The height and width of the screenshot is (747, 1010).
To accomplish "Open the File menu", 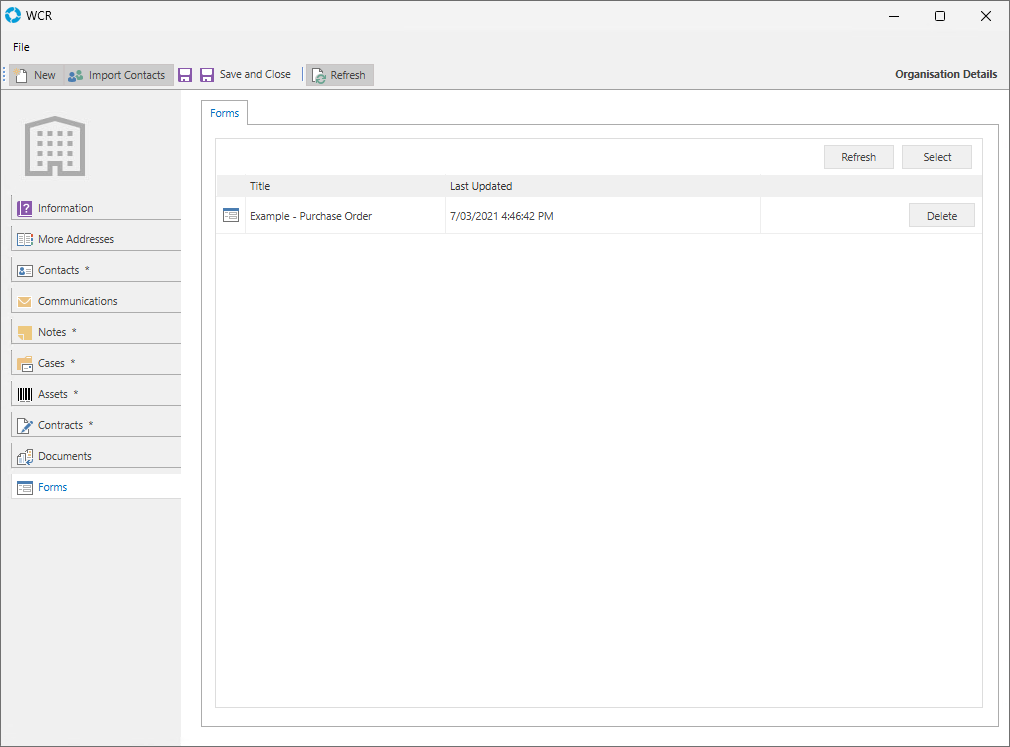I will [21, 47].
